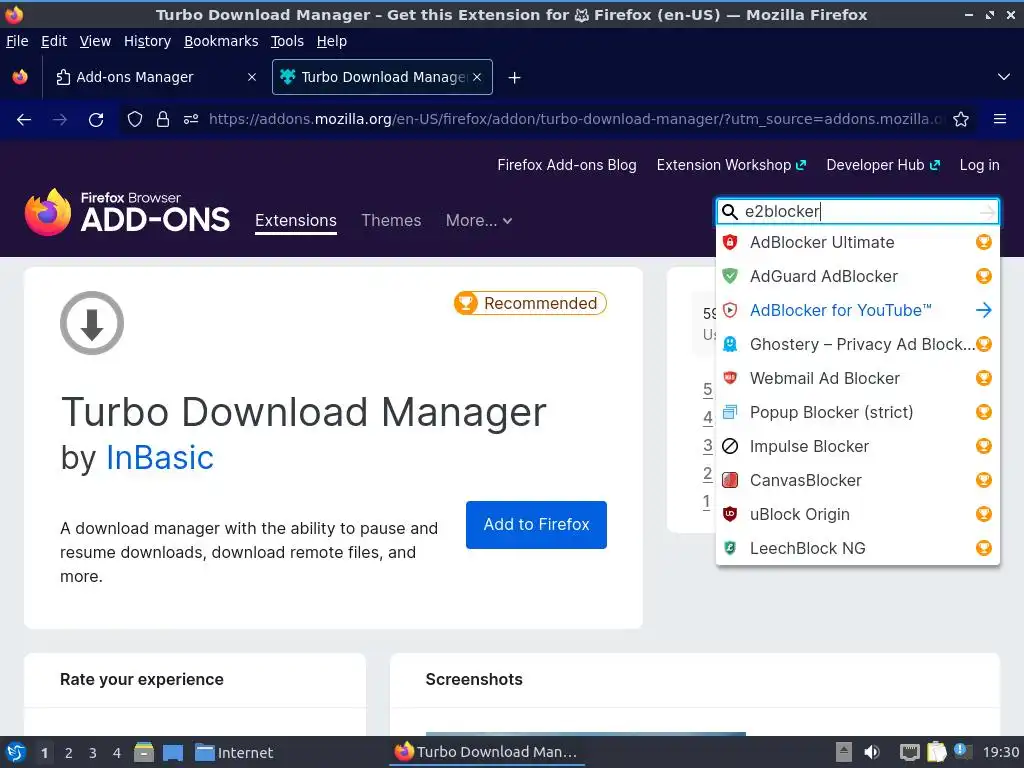The width and height of the screenshot is (1024, 768).
Task: Open the Edit menu
Action: [54, 41]
